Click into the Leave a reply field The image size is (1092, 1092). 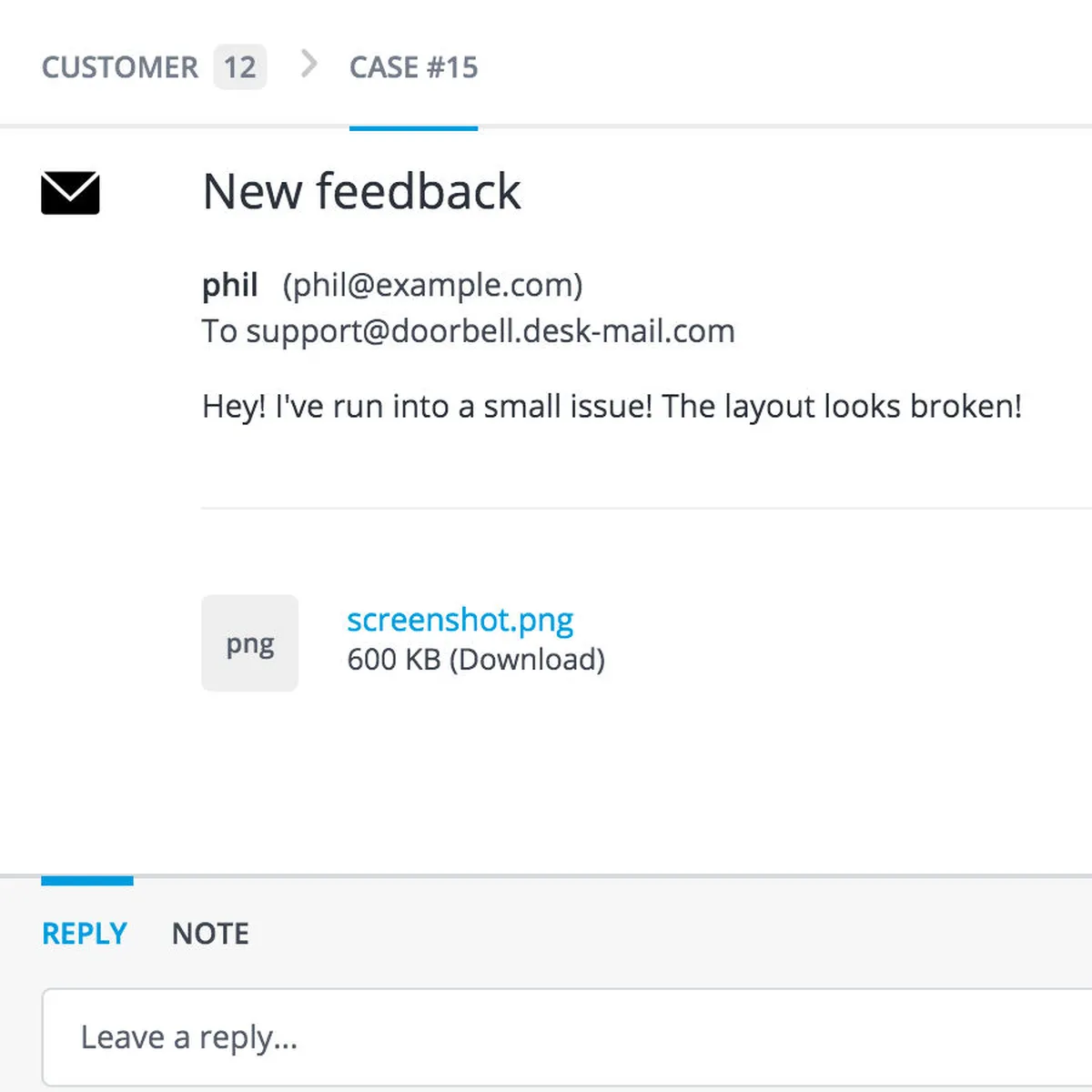(x=566, y=1037)
